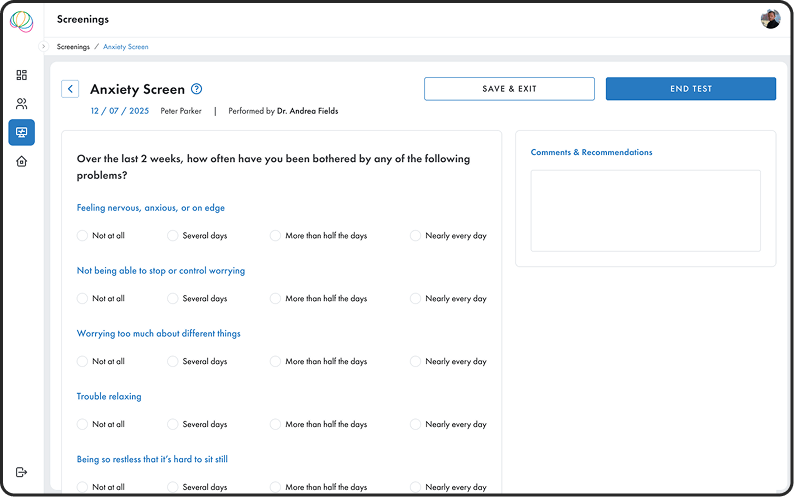The width and height of the screenshot is (794, 497).
Task: Expand the sidebar with the small chevron
Action: (x=44, y=47)
